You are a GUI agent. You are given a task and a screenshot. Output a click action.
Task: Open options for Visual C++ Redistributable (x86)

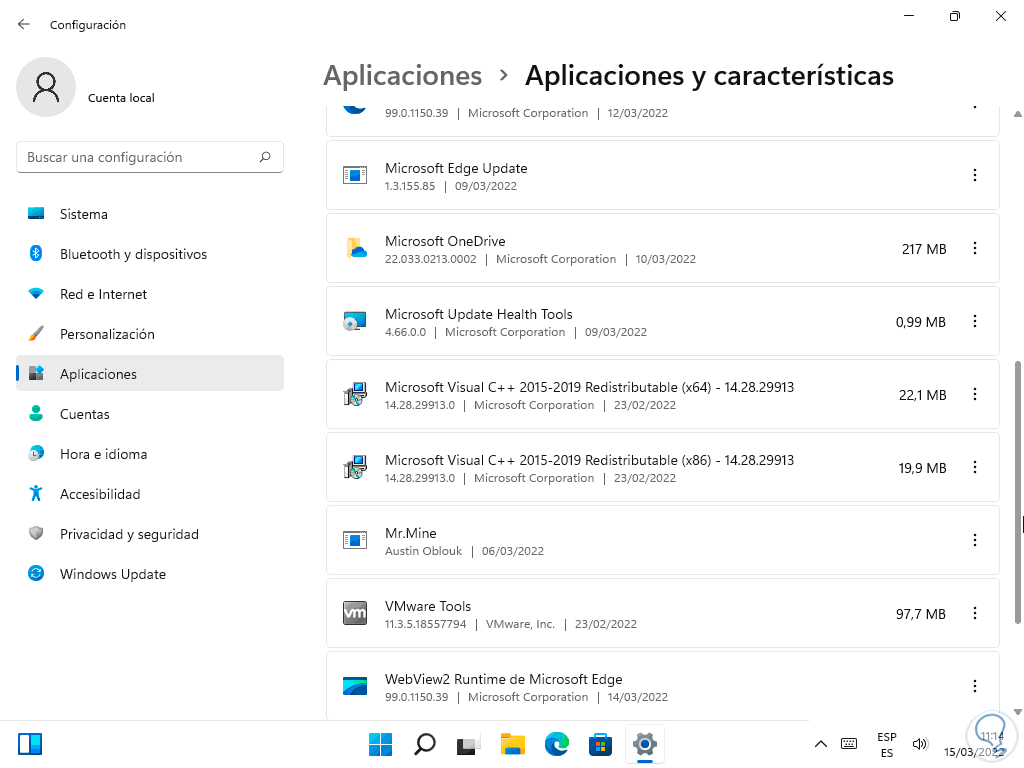[974, 468]
